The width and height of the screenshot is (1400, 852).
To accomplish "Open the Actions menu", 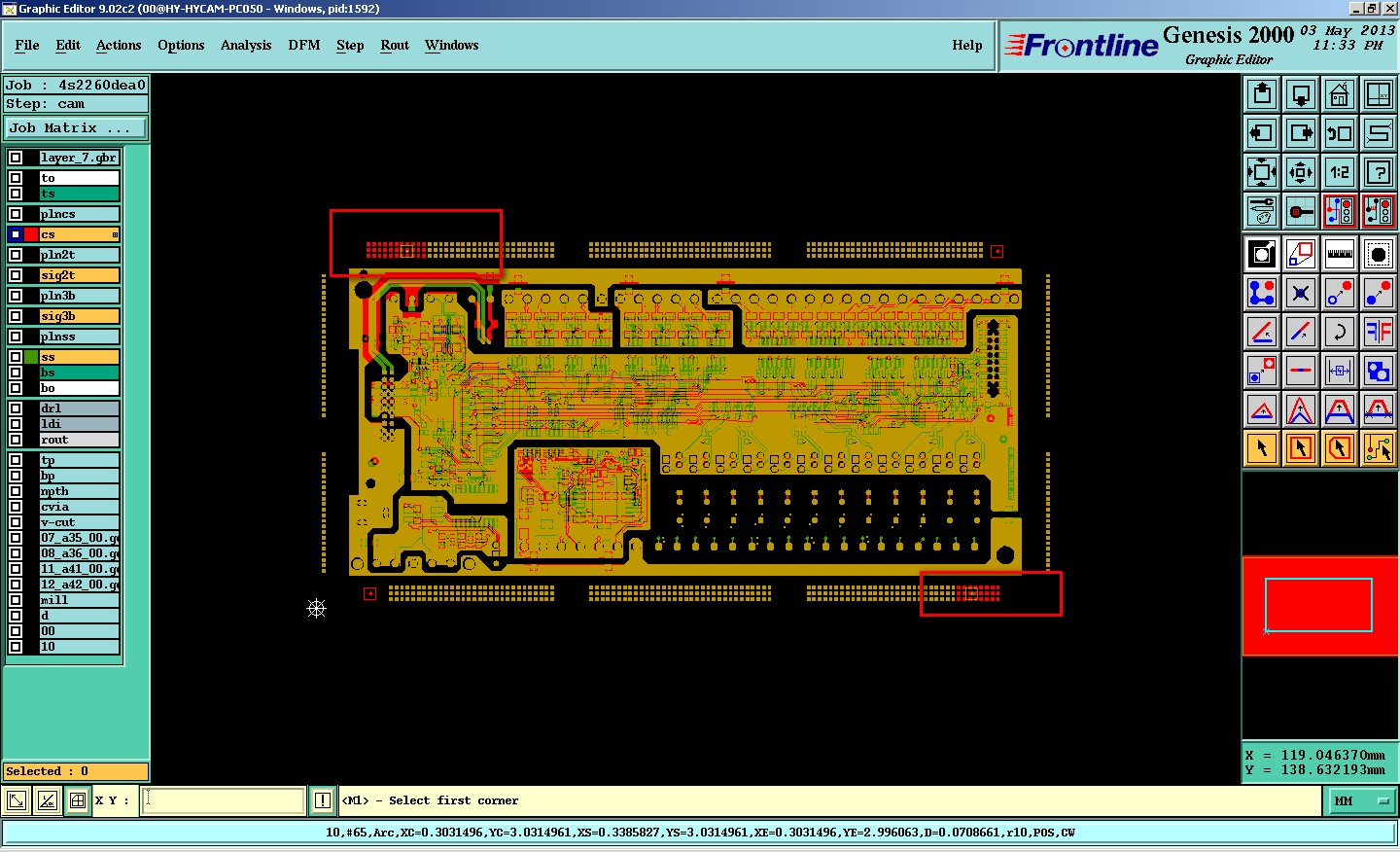I will point(119,45).
